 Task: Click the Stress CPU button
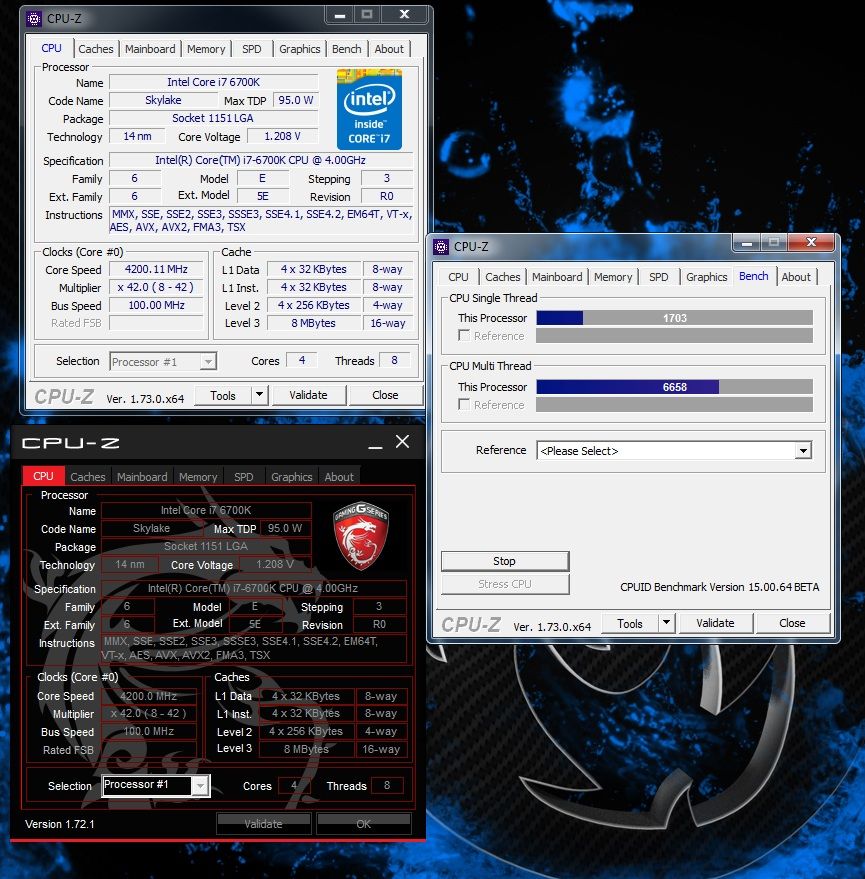505,584
